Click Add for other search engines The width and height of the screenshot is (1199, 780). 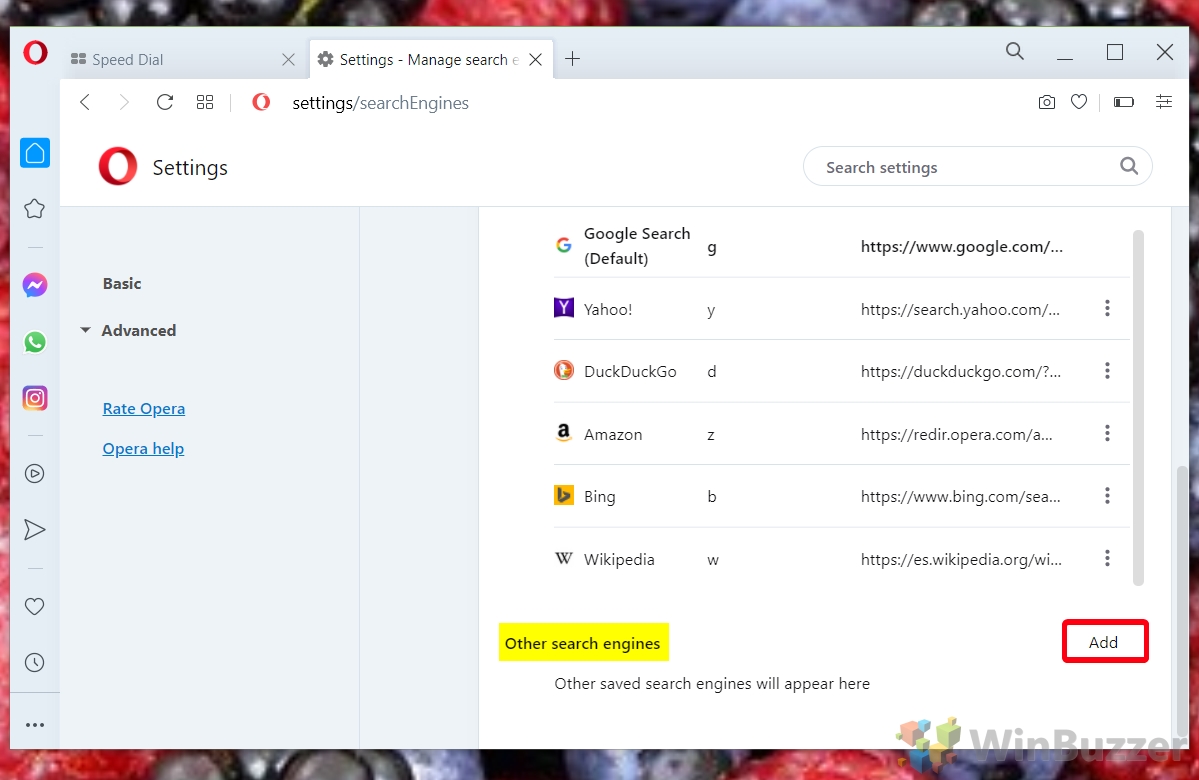coord(1104,642)
